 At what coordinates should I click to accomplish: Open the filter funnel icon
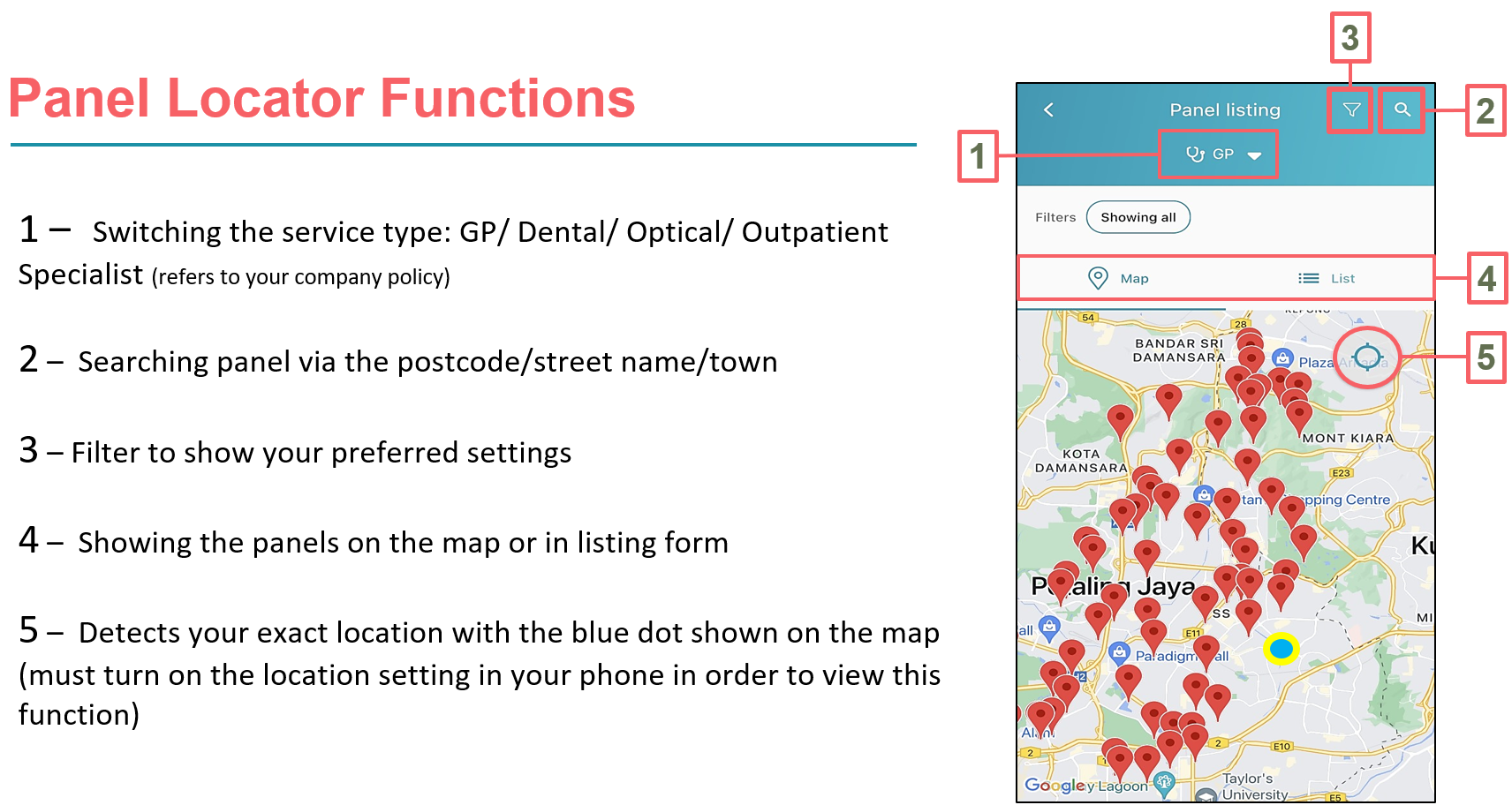pyautogui.click(x=1350, y=109)
